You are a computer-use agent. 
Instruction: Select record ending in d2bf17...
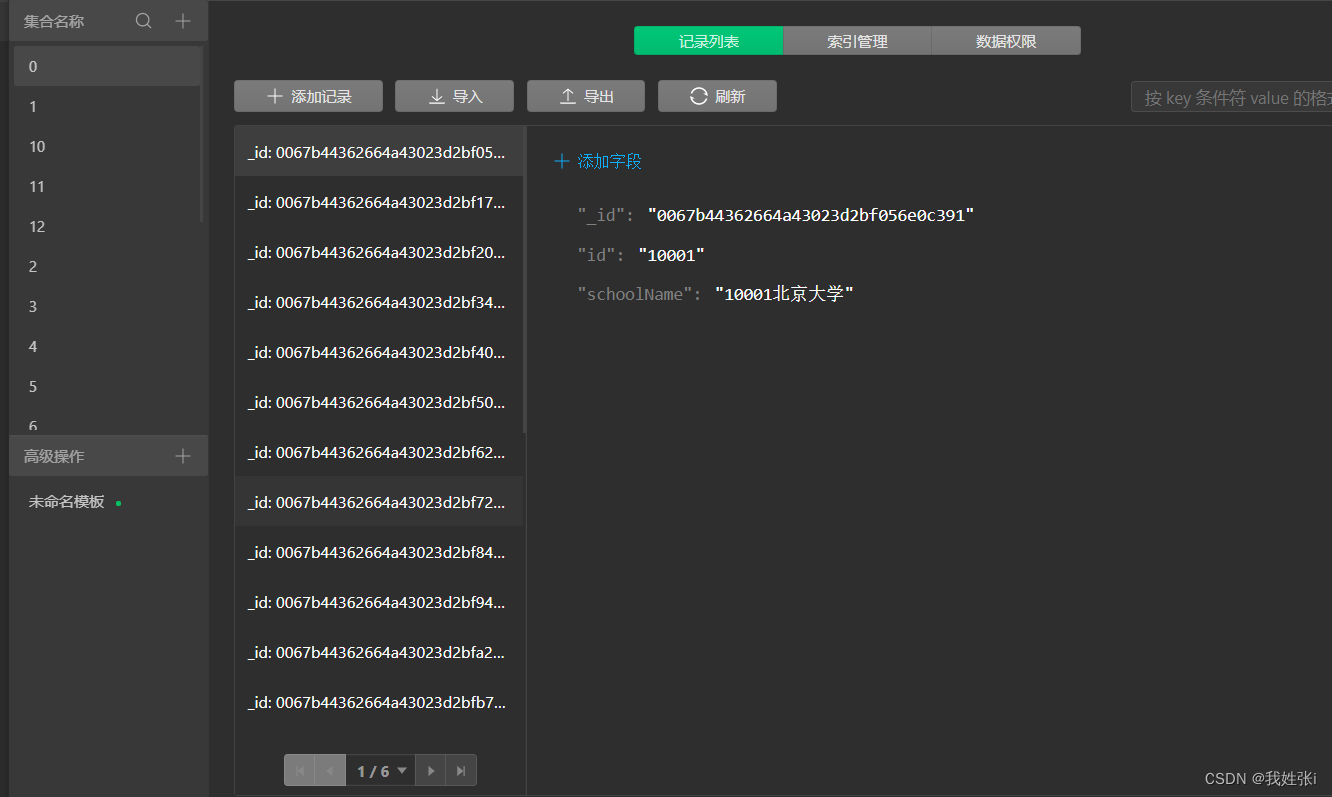[378, 202]
